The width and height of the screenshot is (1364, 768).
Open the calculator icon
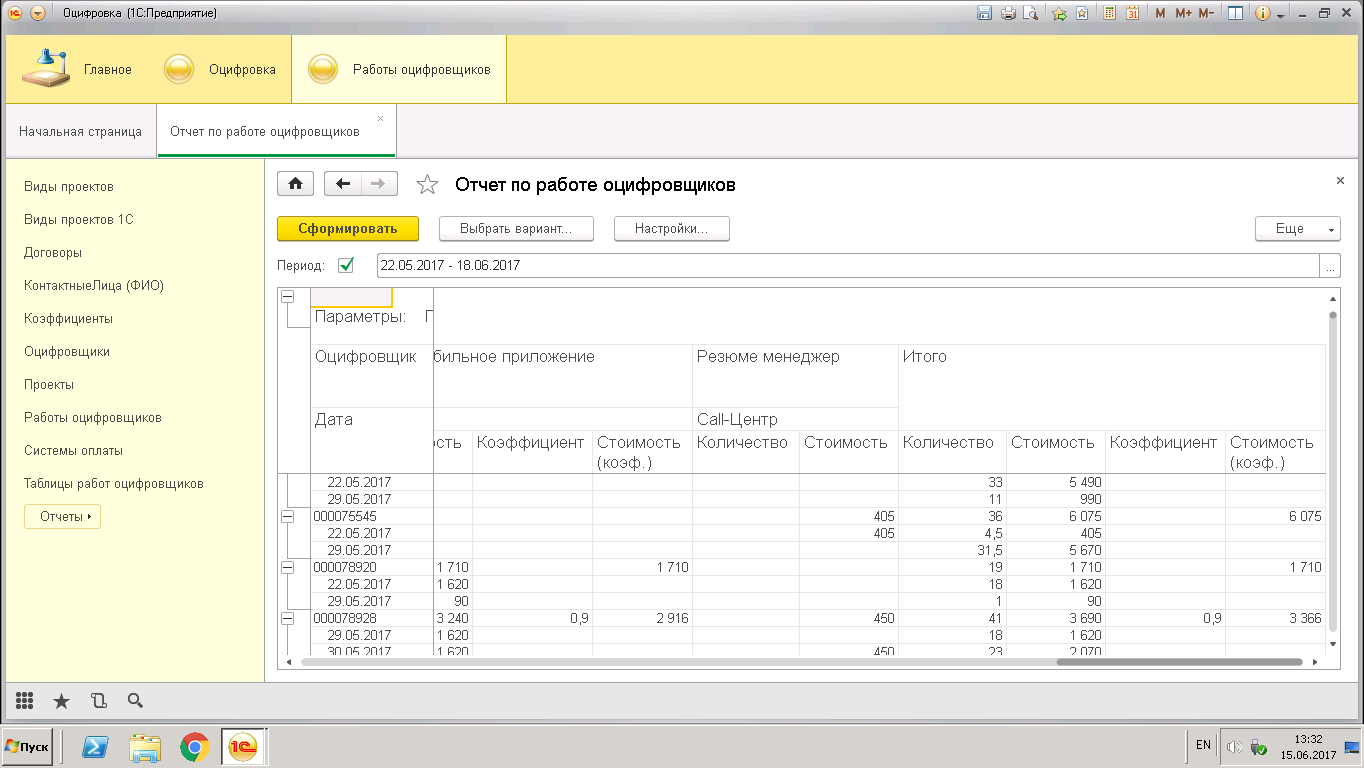(1110, 14)
